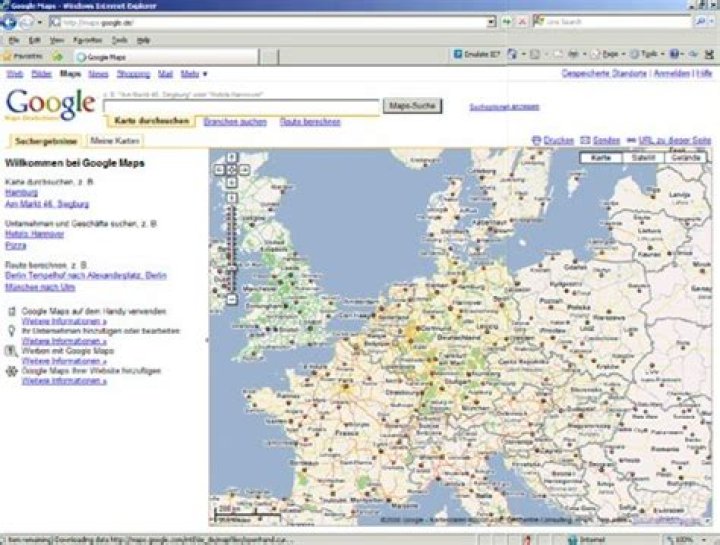Viewport: 720px width, 545px height.
Task: Switch to the Suchergebnisse tab
Action: click(x=46, y=141)
